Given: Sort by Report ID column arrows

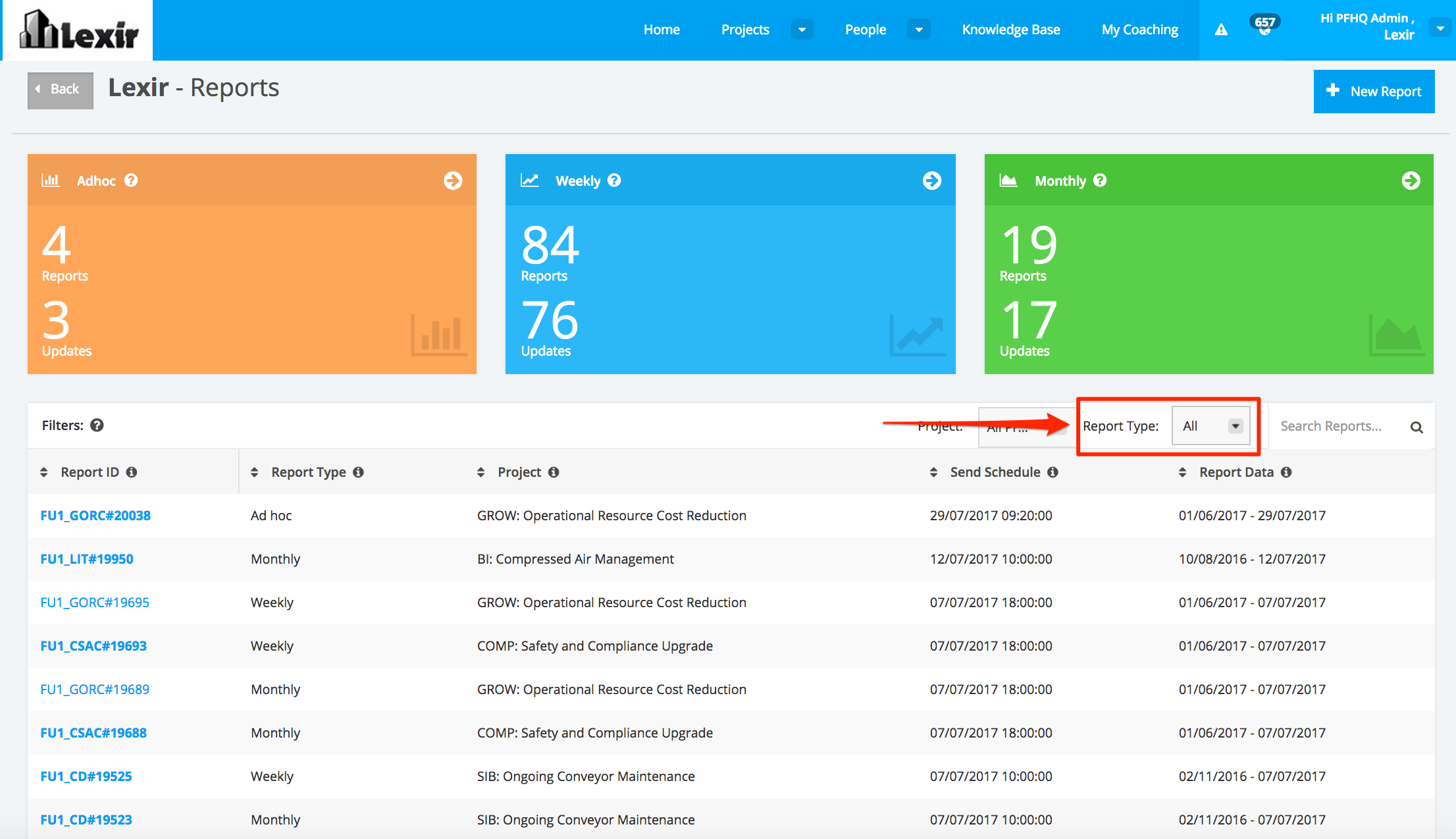Looking at the screenshot, I should pyautogui.click(x=44, y=472).
